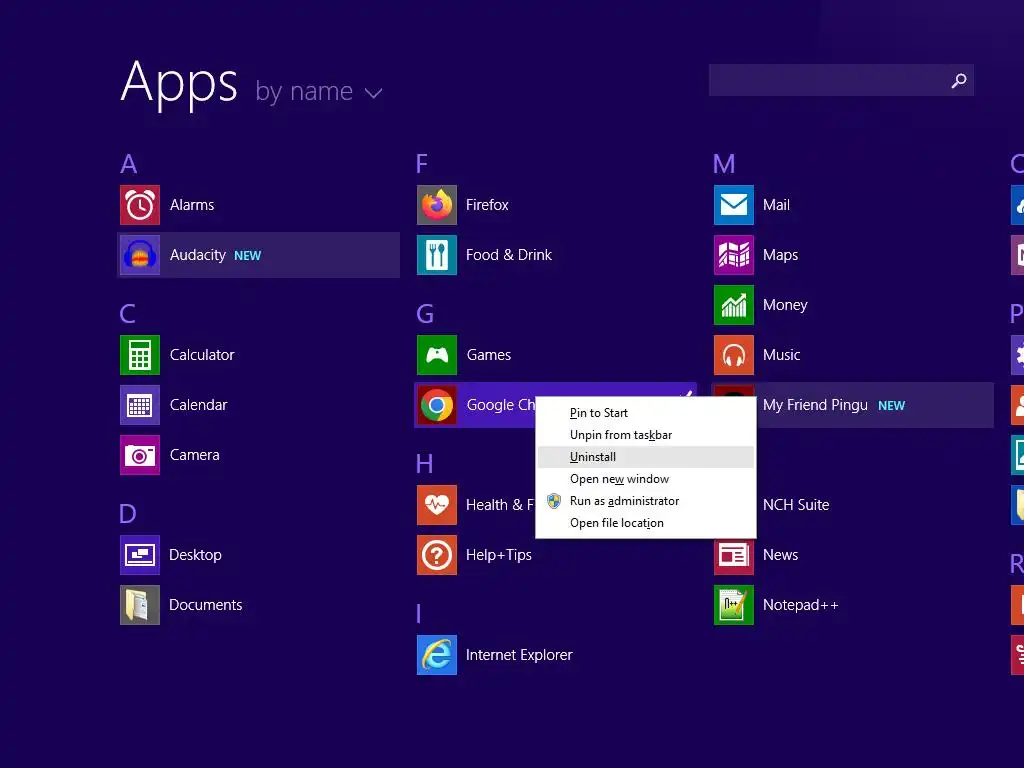Click the 'Maps' app name

pos(780,255)
